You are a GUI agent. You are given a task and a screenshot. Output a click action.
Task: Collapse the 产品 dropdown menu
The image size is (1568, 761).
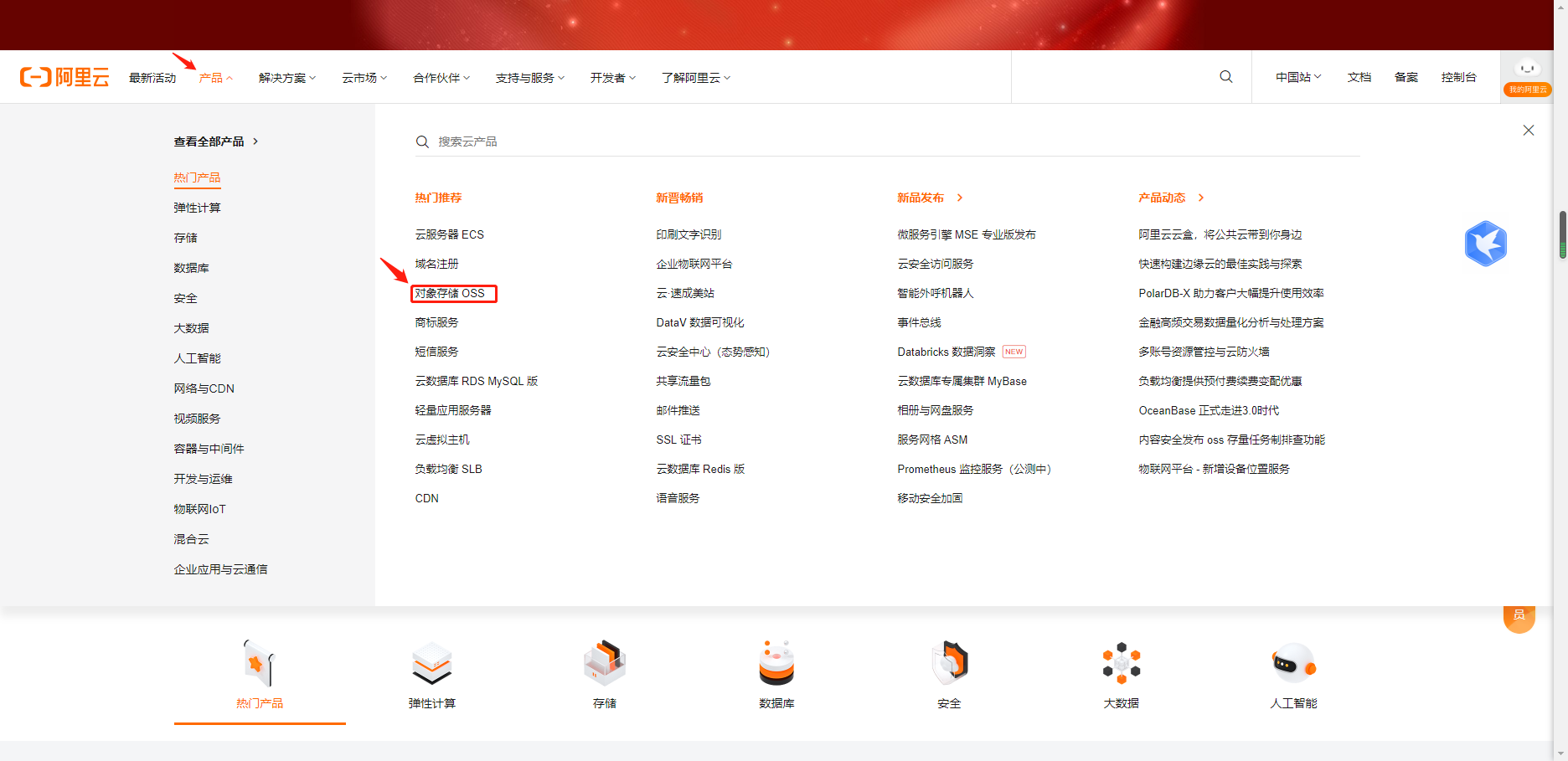click(216, 78)
